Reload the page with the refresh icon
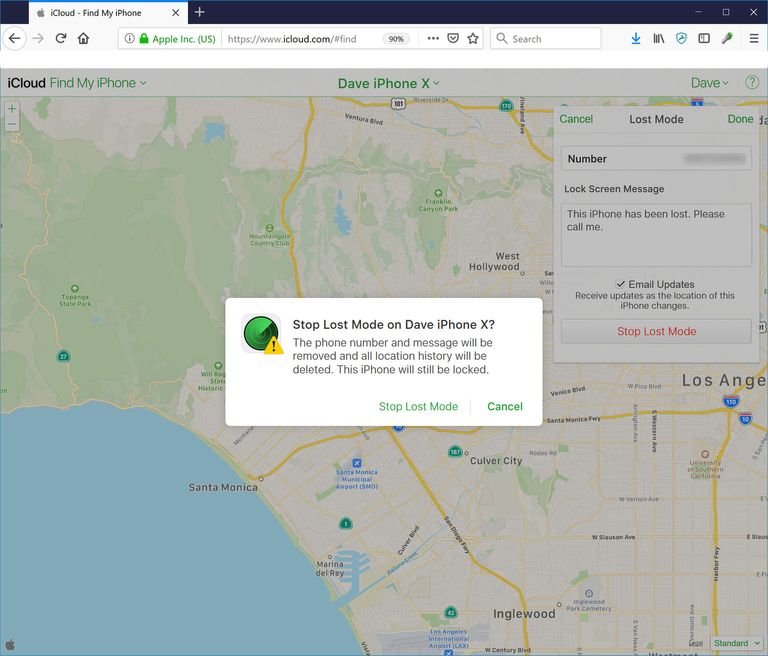 [61, 38]
